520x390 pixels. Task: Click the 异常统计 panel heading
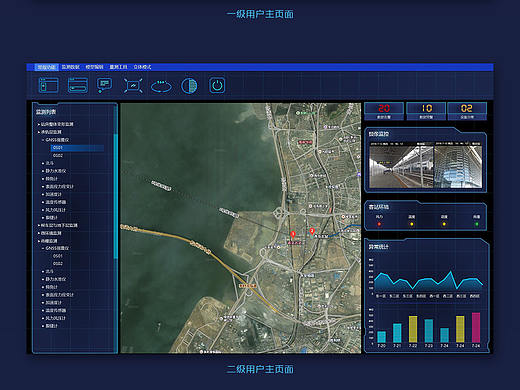point(379,247)
